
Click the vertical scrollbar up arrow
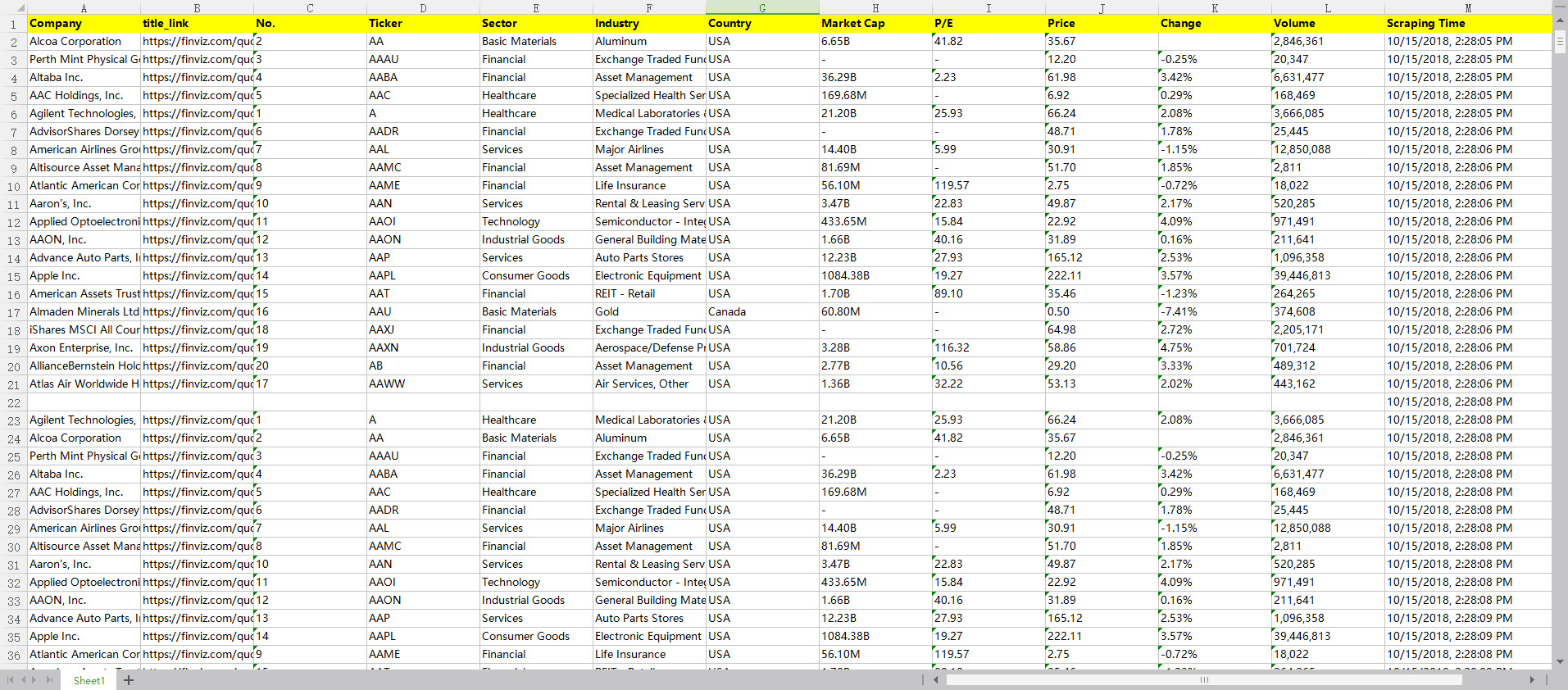pos(1560,20)
